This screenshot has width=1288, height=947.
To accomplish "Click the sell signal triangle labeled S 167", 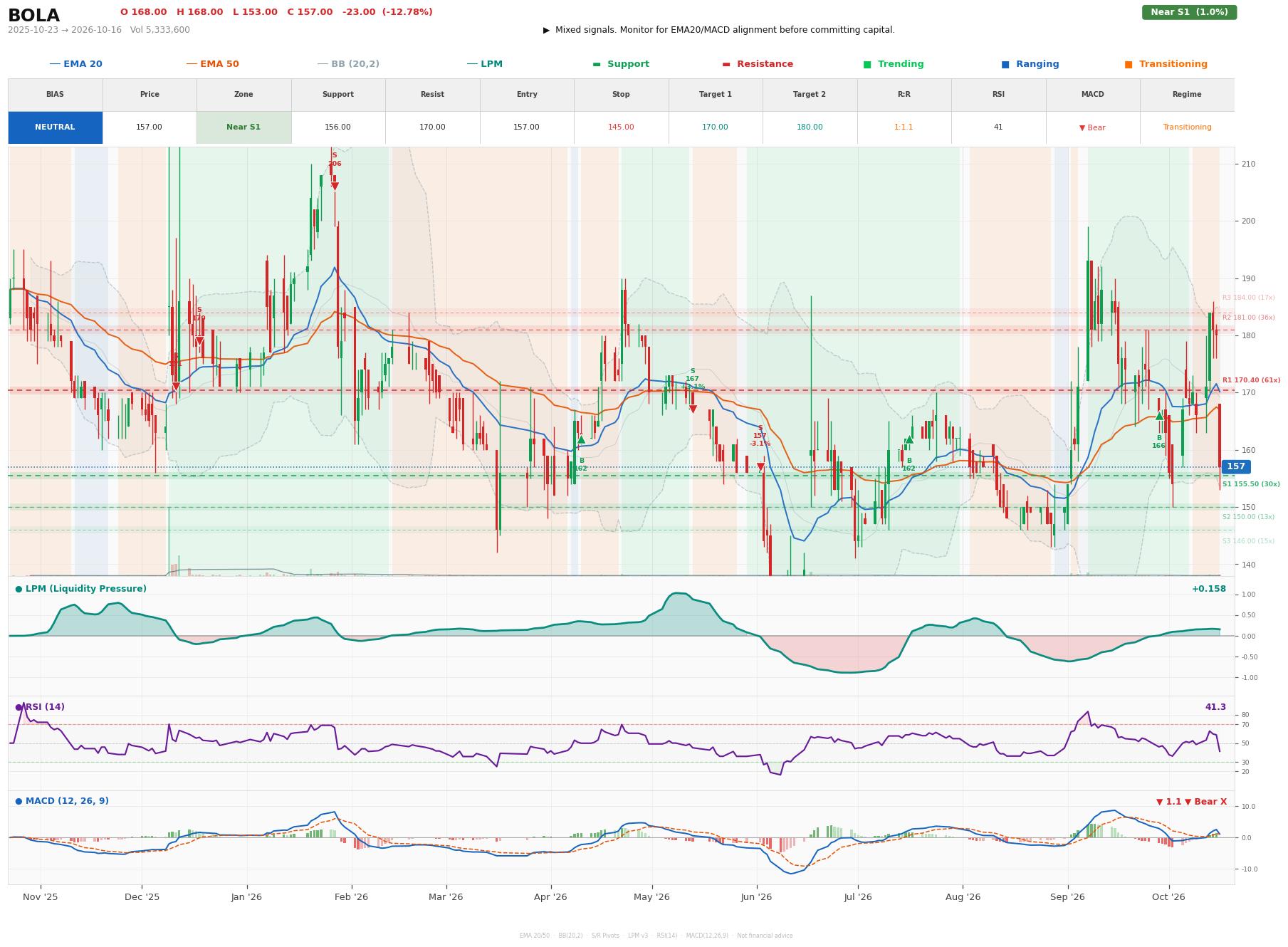I will click(693, 409).
